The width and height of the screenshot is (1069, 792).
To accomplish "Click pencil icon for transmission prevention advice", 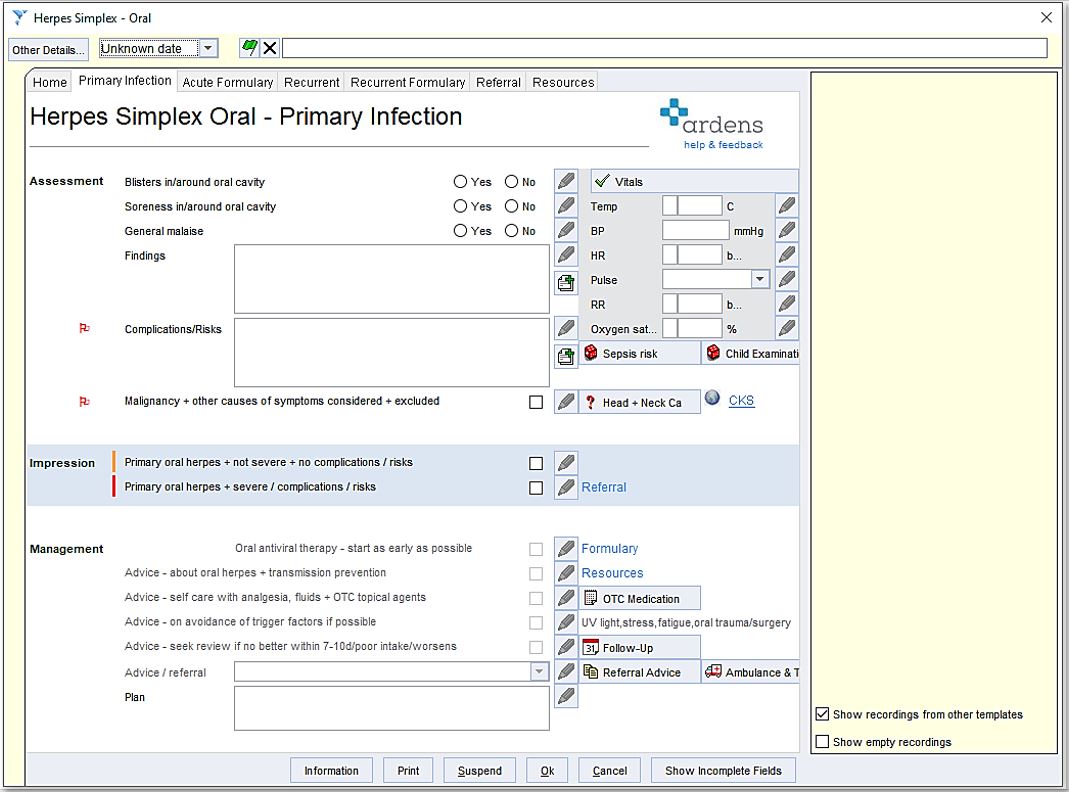I will click(x=566, y=573).
